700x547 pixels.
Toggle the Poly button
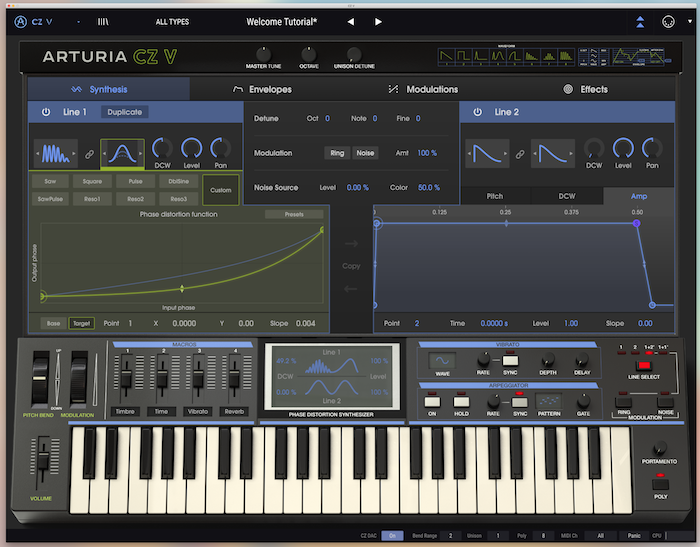coord(660,484)
